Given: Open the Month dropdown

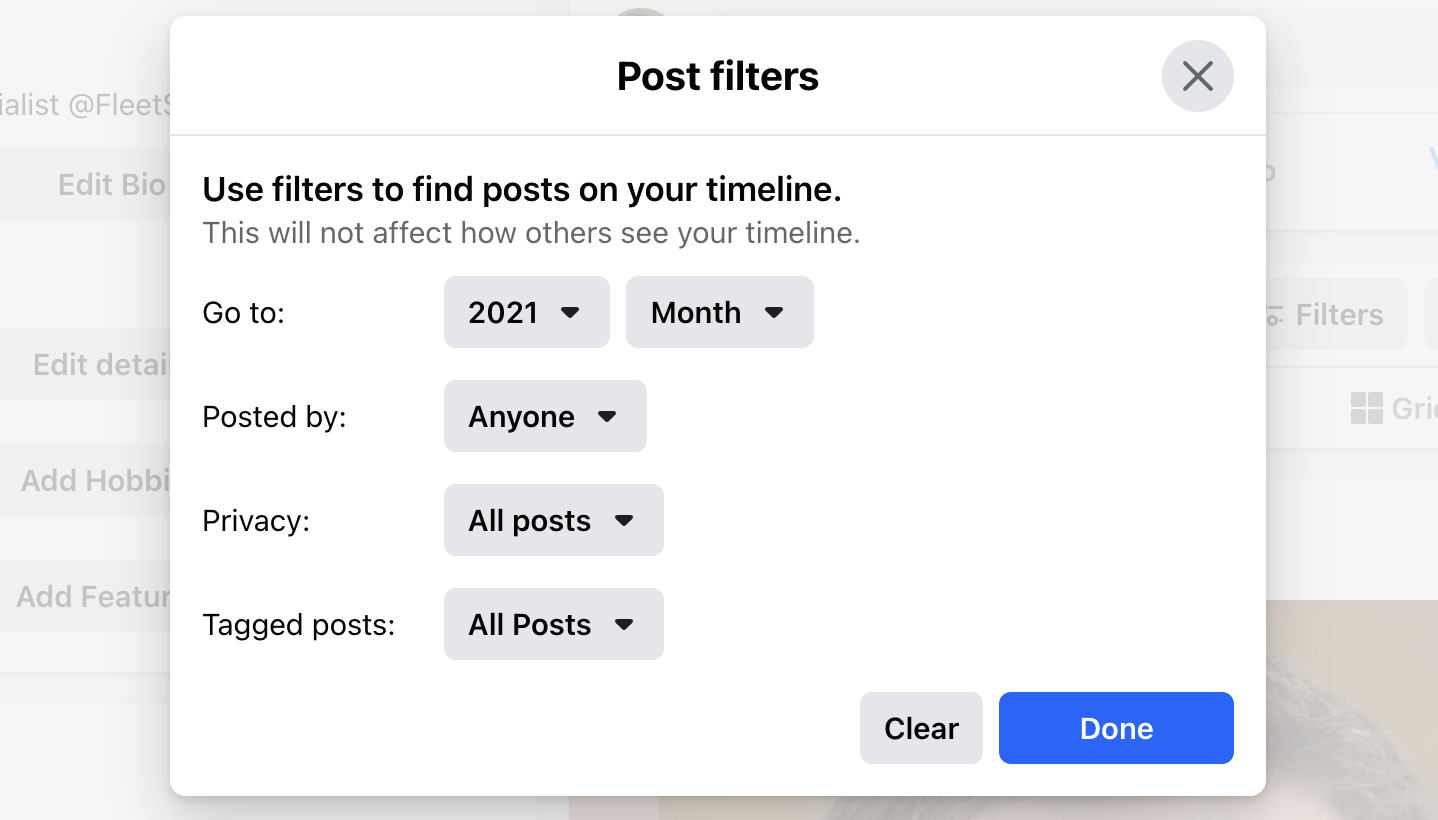Looking at the screenshot, I should [x=719, y=312].
